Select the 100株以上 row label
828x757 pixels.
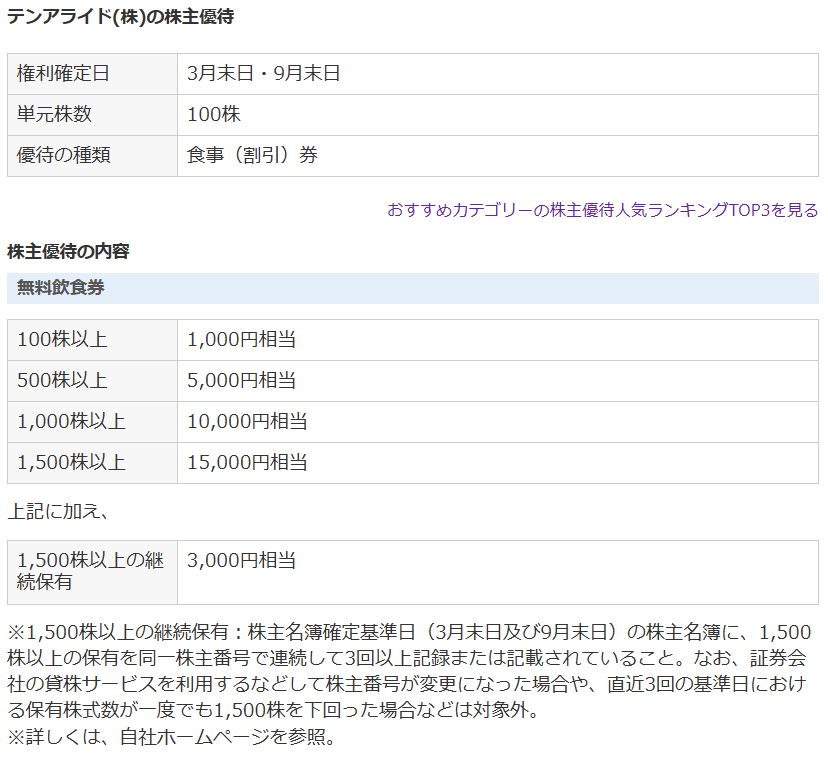click(x=92, y=339)
